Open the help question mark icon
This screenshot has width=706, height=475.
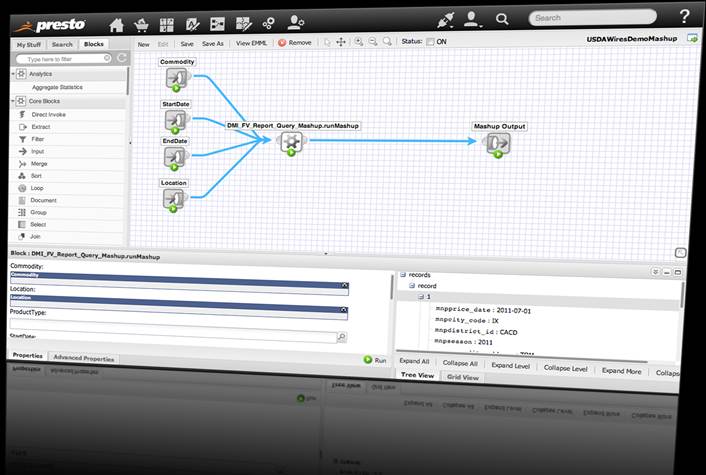684,16
